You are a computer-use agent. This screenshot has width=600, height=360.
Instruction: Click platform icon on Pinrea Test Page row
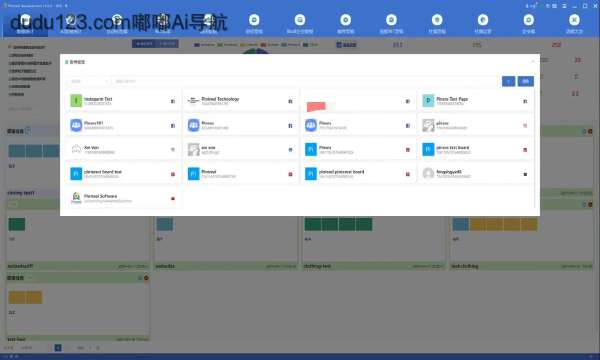(x=525, y=101)
